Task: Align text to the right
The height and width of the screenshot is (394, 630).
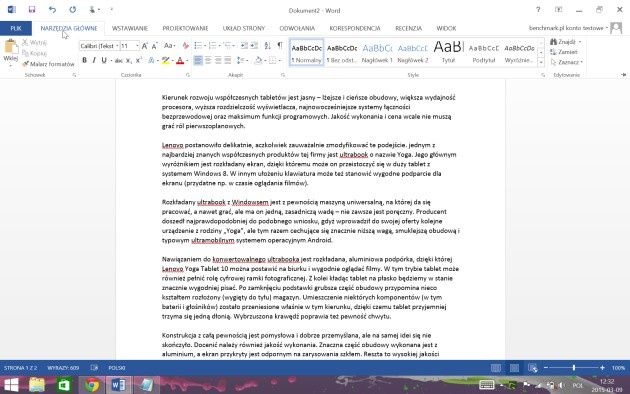Action: 218,61
